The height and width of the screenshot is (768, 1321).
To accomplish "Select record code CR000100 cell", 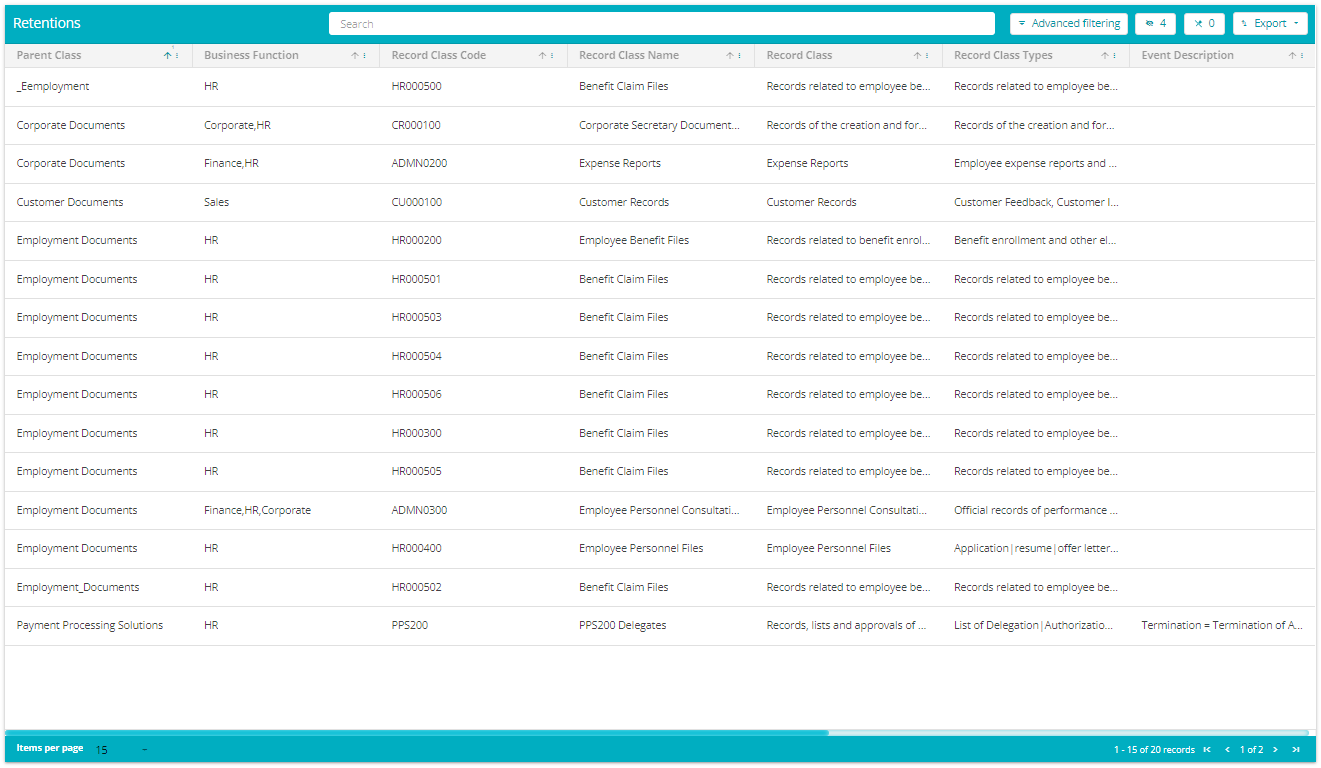I will pos(416,126).
